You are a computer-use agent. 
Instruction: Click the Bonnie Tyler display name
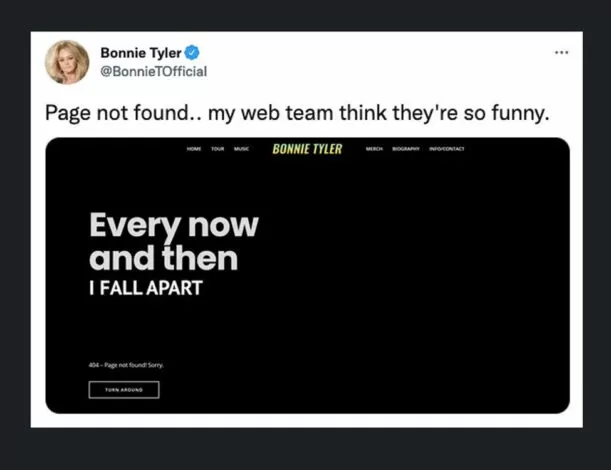[x=139, y=52]
